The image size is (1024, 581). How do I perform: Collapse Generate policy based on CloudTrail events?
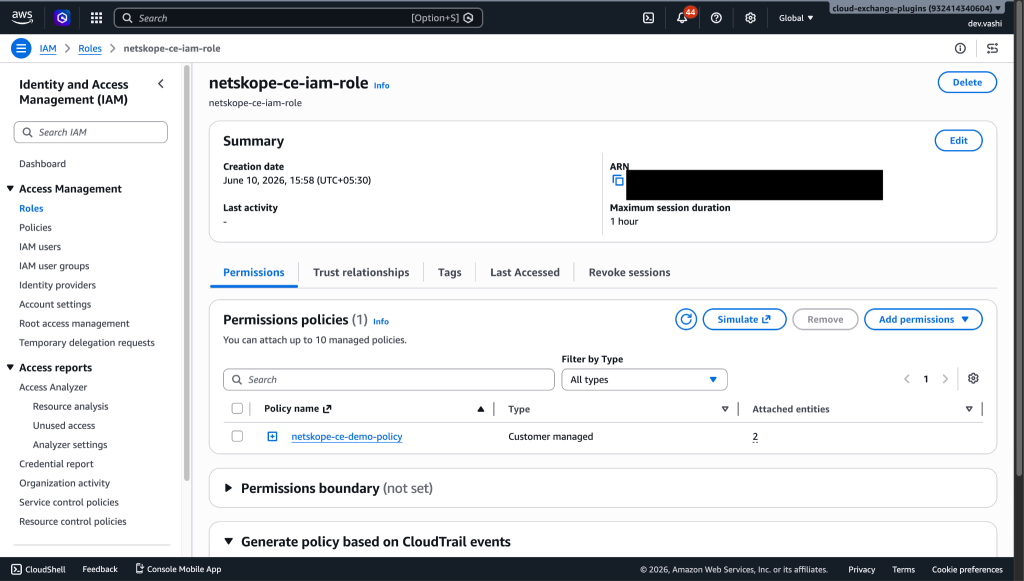tap(228, 541)
